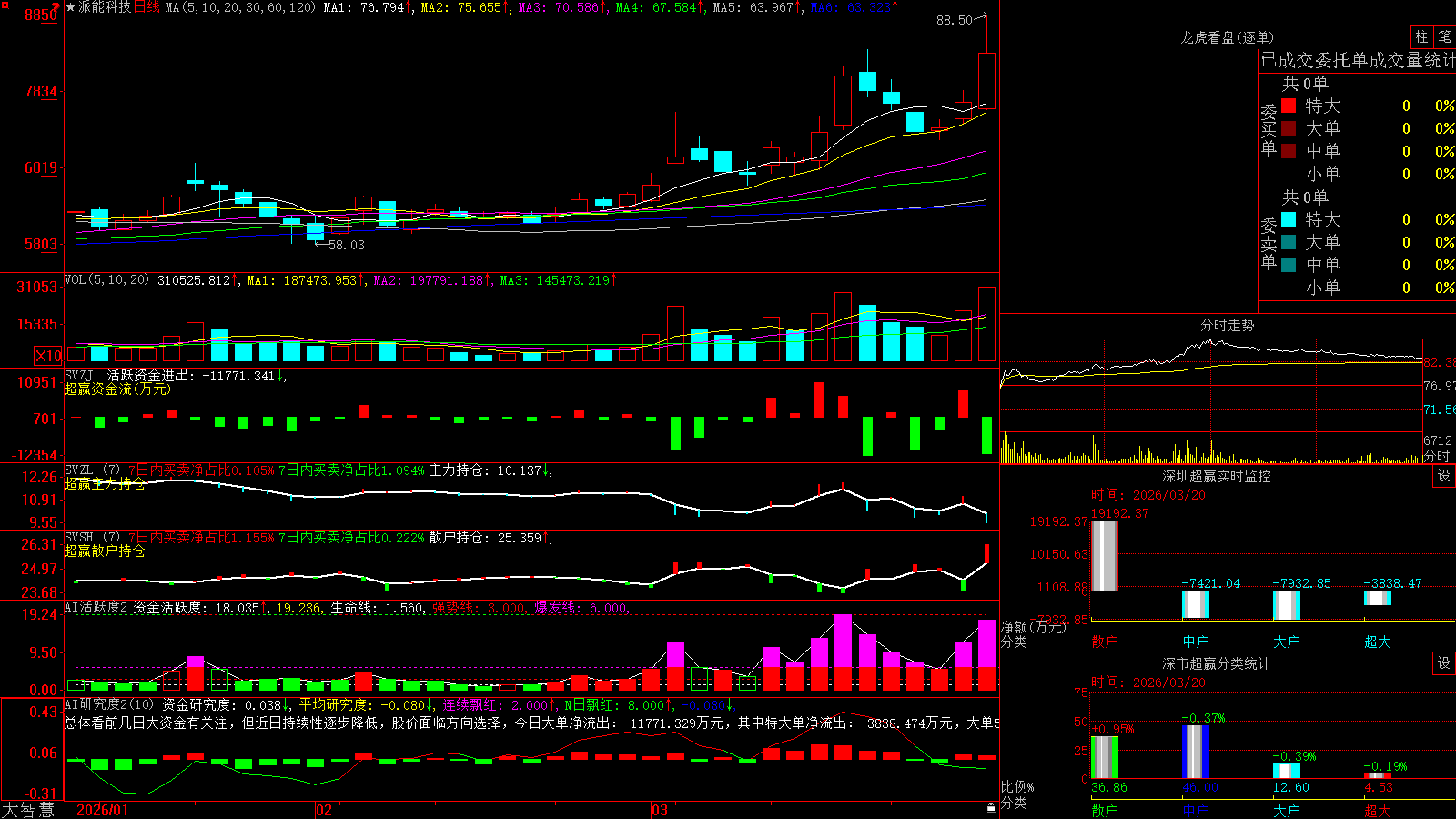Click the 88.50 high price annotation
Screen dimensions: 1456x819
click(954, 20)
